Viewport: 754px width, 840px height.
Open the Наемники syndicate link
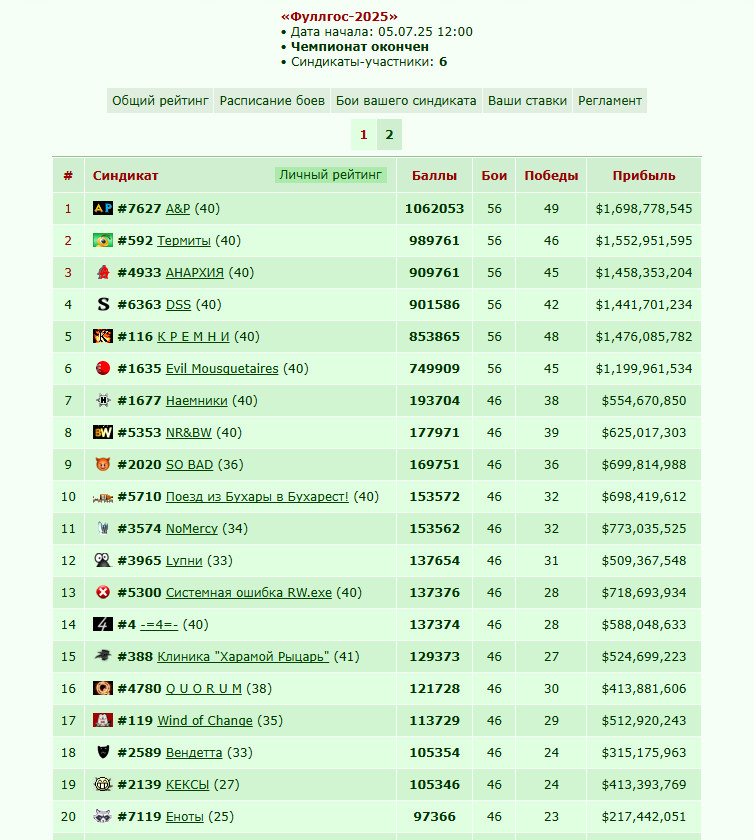tap(197, 401)
